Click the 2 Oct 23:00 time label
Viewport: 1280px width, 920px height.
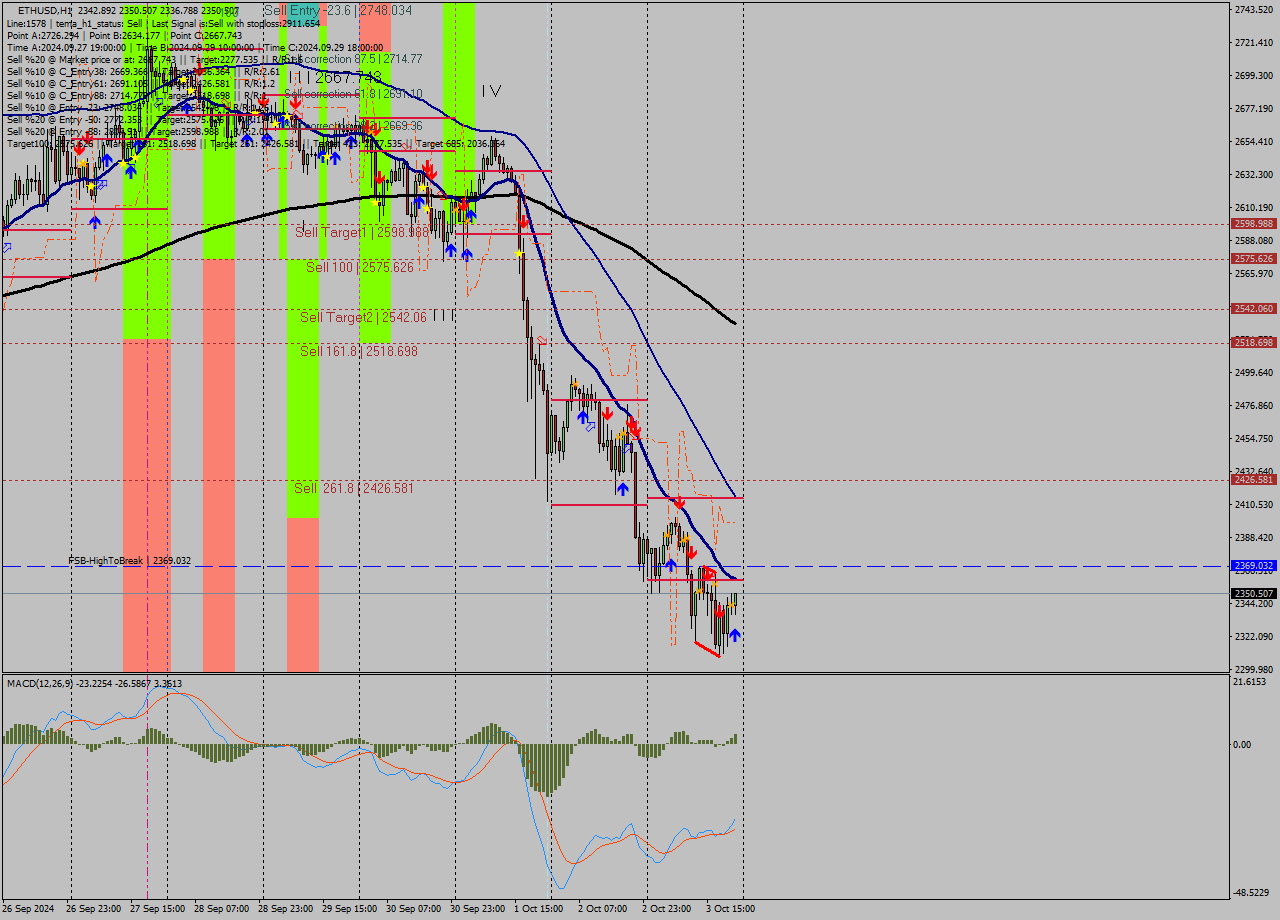point(666,909)
